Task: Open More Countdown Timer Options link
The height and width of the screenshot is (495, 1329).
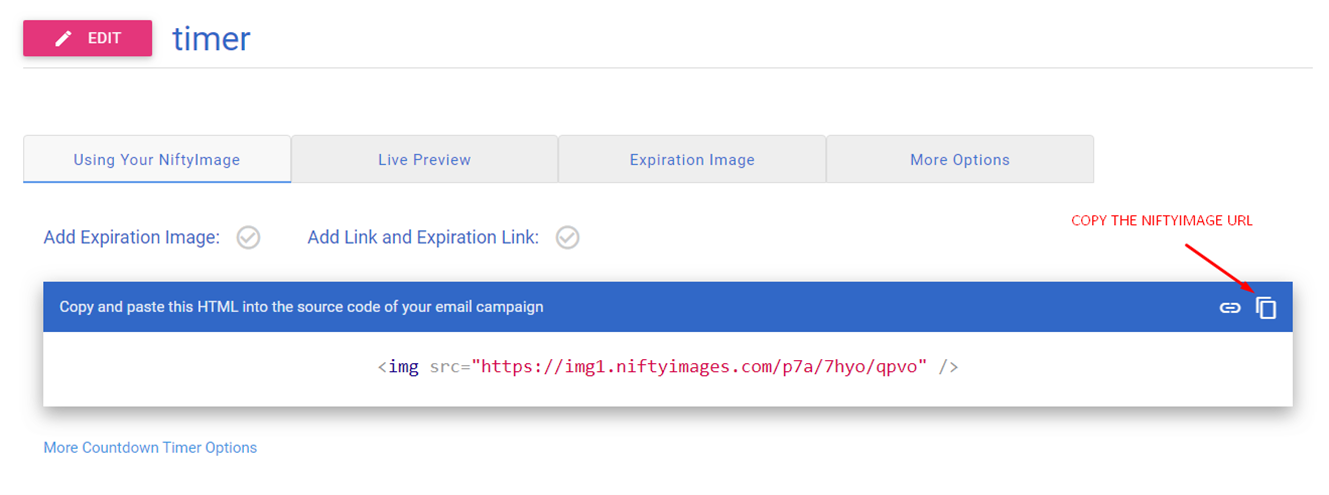Action: point(150,448)
